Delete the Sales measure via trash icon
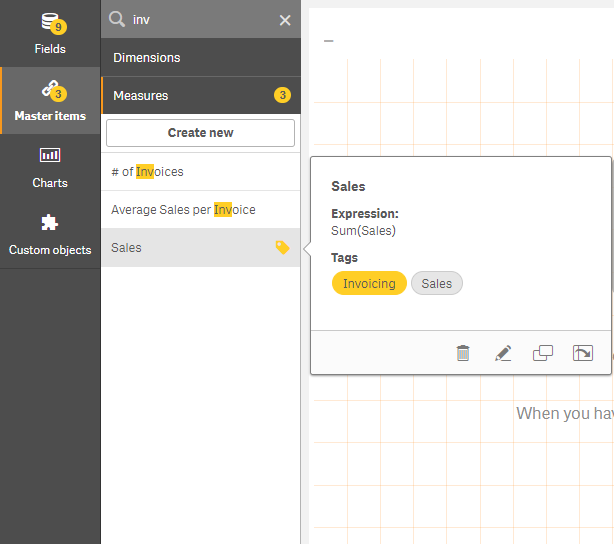This screenshot has width=614, height=544. (x=463, y=353)
